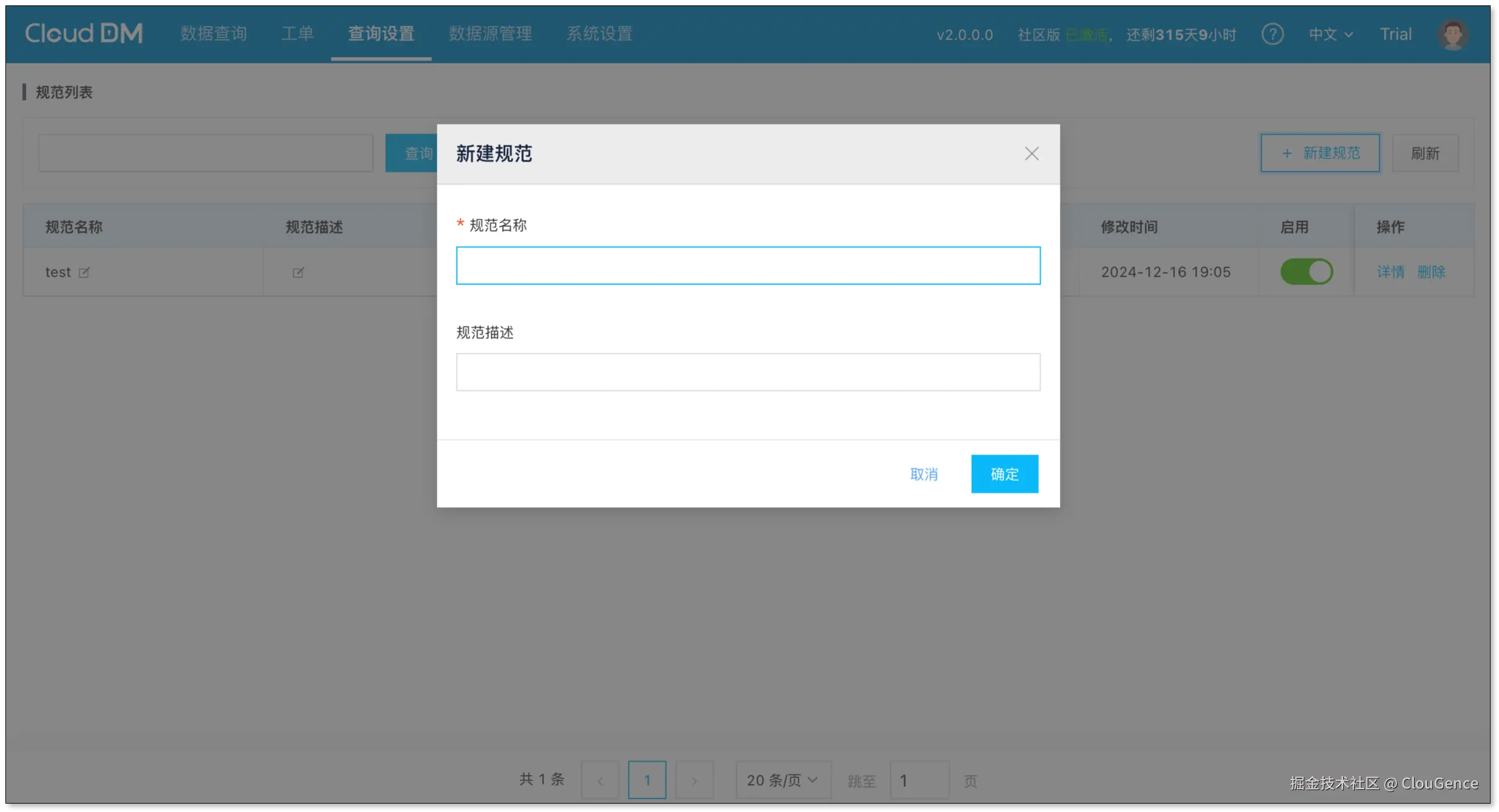Click 删除 link for test row
1499x812 pixels.
tap(1431, 272)
